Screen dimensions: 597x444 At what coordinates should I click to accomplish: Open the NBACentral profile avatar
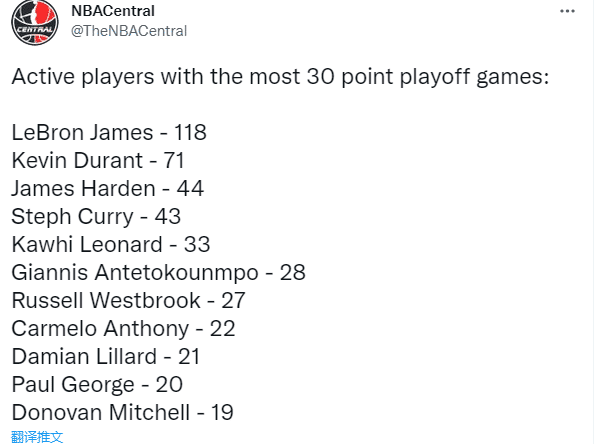click(35, 22)
